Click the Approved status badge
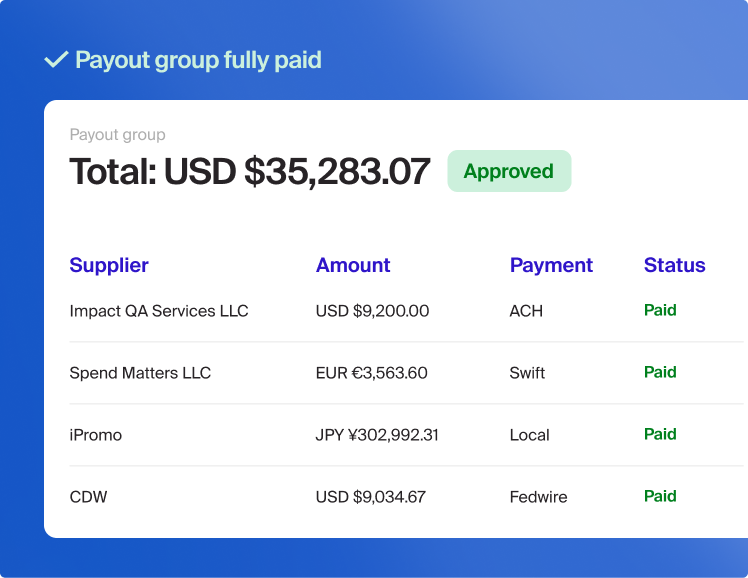The image size is (748, 578). pos(509,171)
